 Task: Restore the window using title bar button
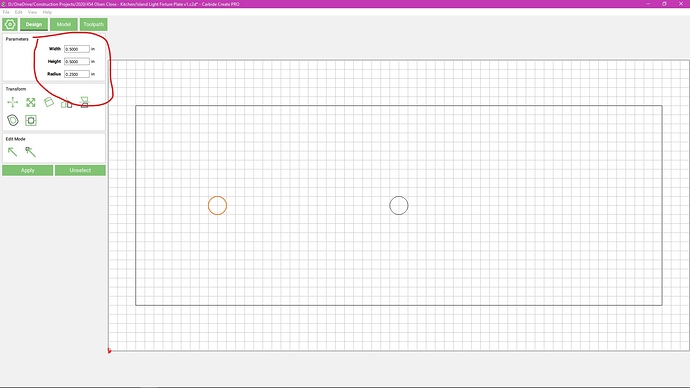(x=664, y=4)
